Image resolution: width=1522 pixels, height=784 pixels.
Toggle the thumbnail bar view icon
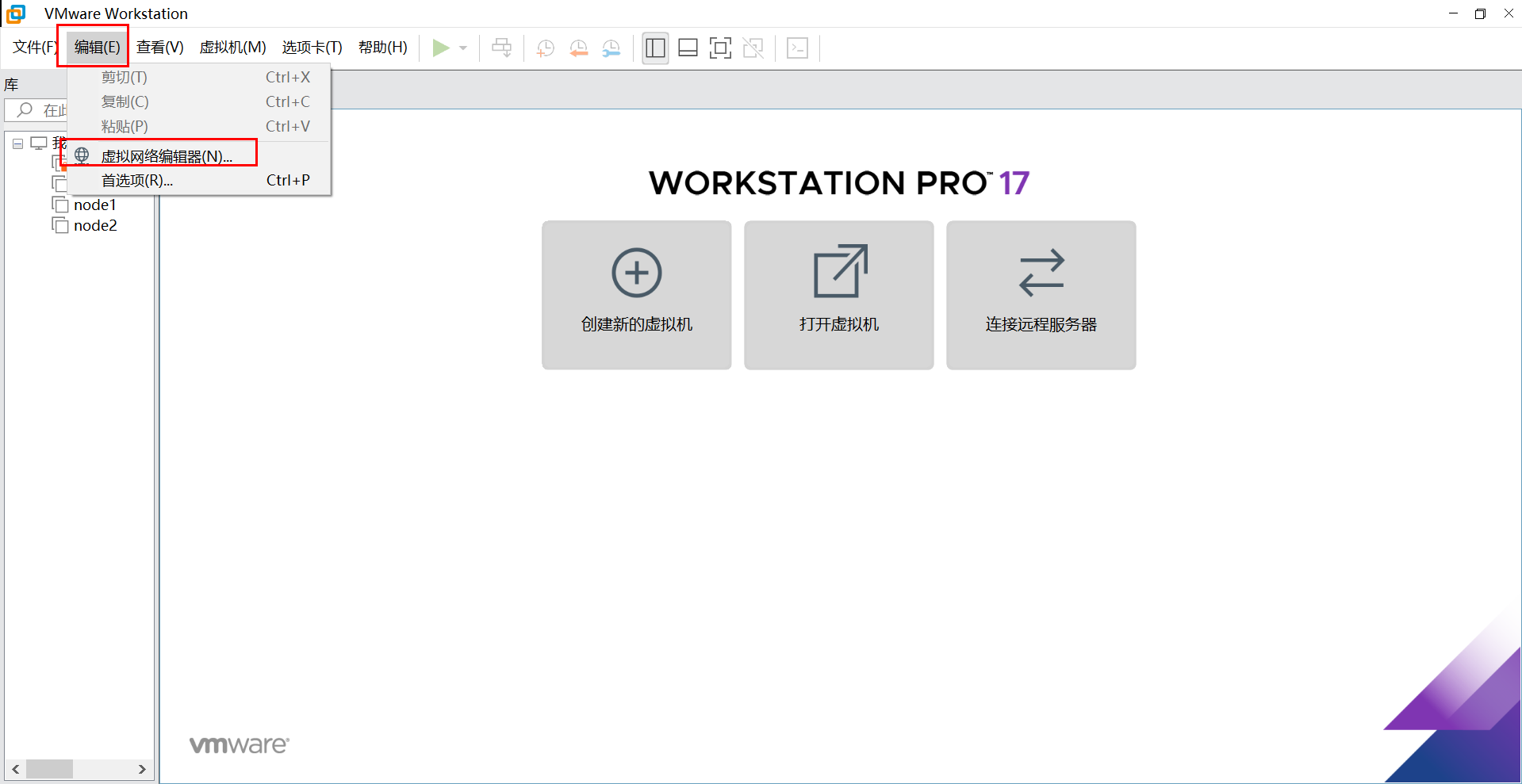(x=688, y=48)
